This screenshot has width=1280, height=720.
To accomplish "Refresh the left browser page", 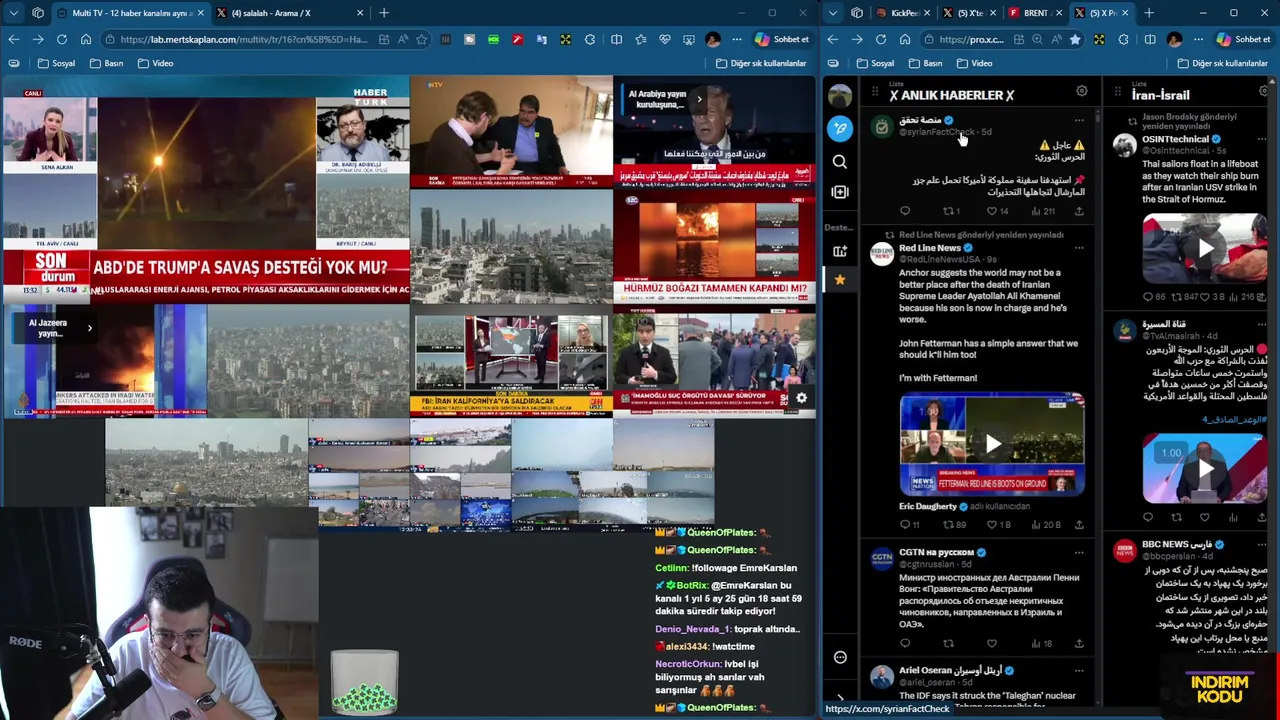I will pyautogui.click(x=62, y=39).
